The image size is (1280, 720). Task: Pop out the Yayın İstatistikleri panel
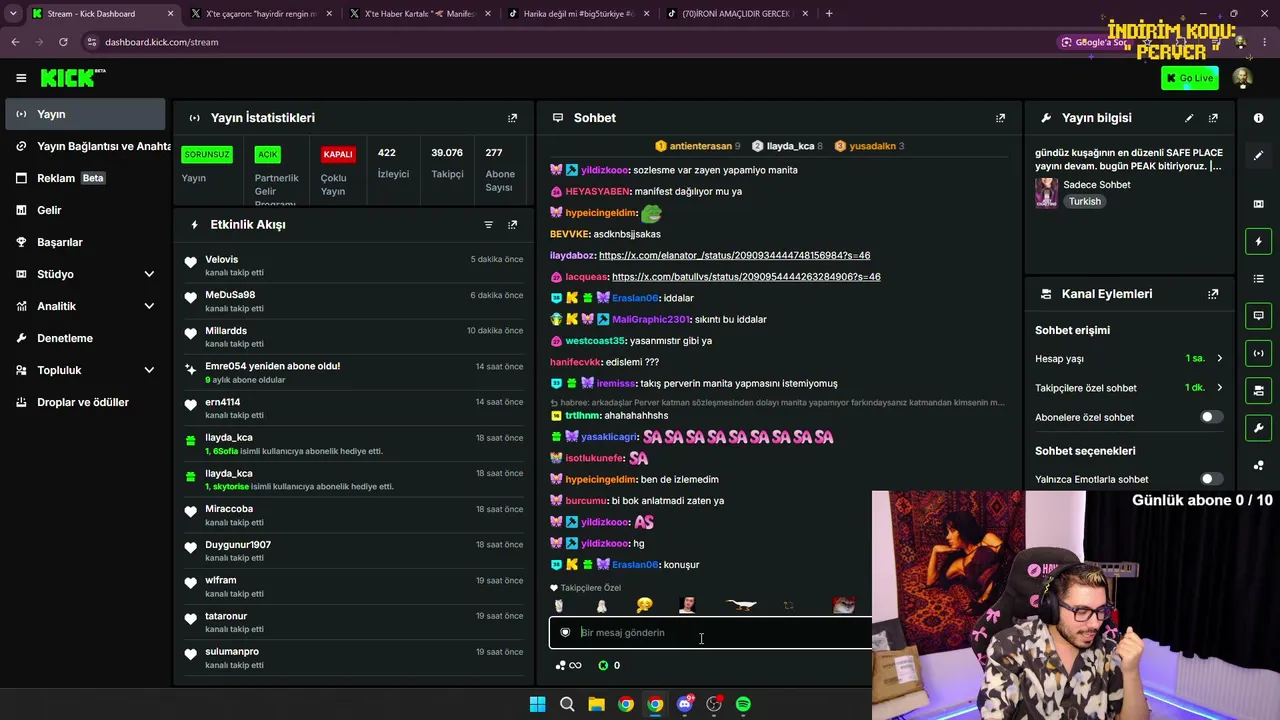[x=512, y=118]
